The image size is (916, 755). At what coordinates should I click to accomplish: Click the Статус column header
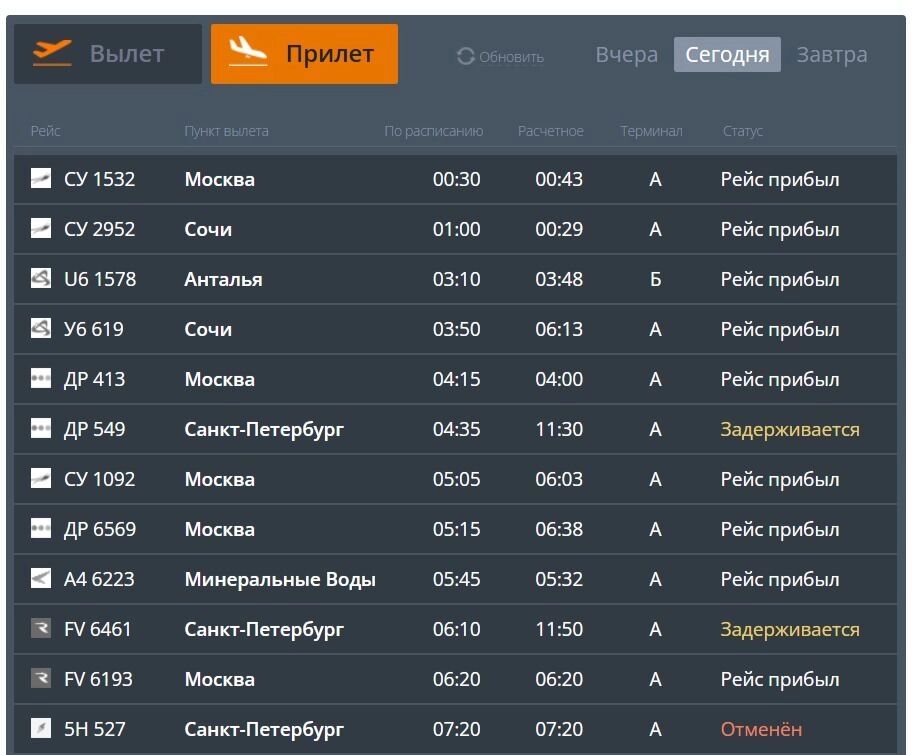(742, 131)
